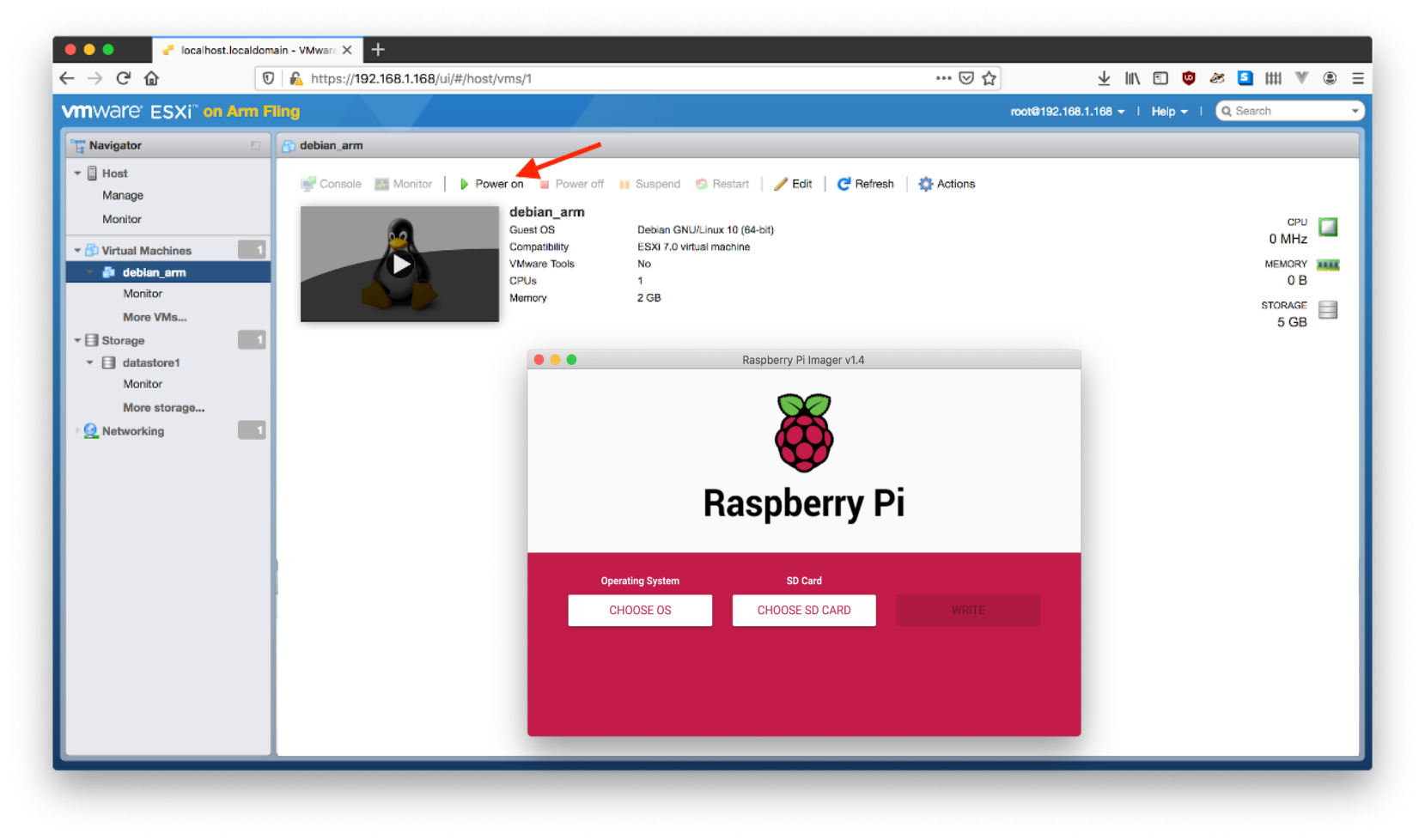Click the Networking count badge
The height and width of the screenshot is (840, 1425).
click(x=252, y=430)
